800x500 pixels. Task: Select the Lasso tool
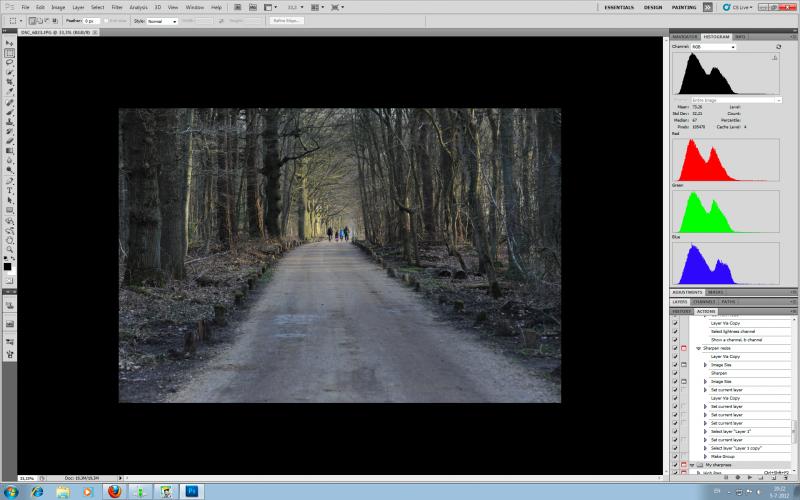pyautogui.click(x=9, y=63)
